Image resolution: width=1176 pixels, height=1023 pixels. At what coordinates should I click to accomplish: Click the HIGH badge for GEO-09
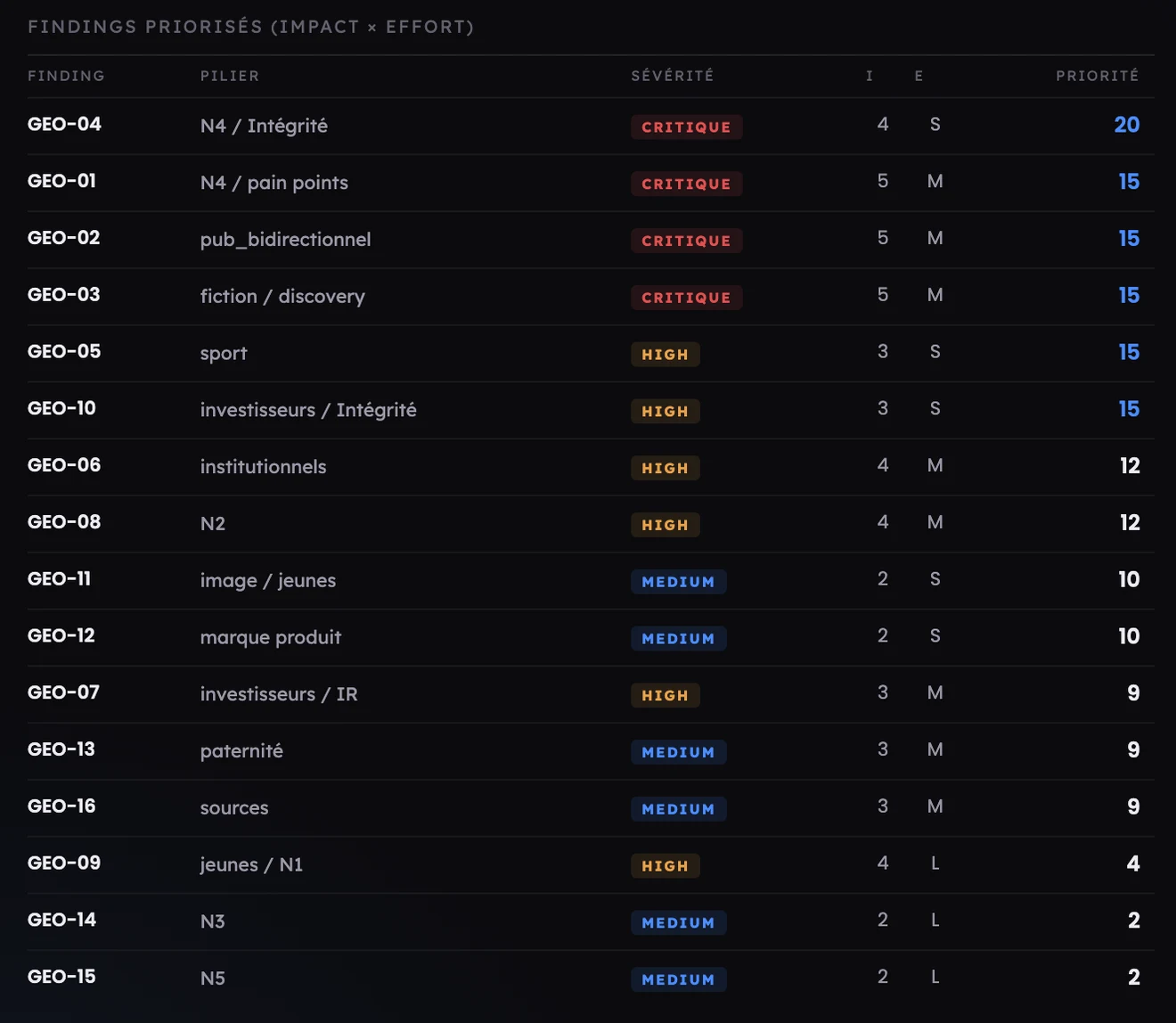[665, 866]
